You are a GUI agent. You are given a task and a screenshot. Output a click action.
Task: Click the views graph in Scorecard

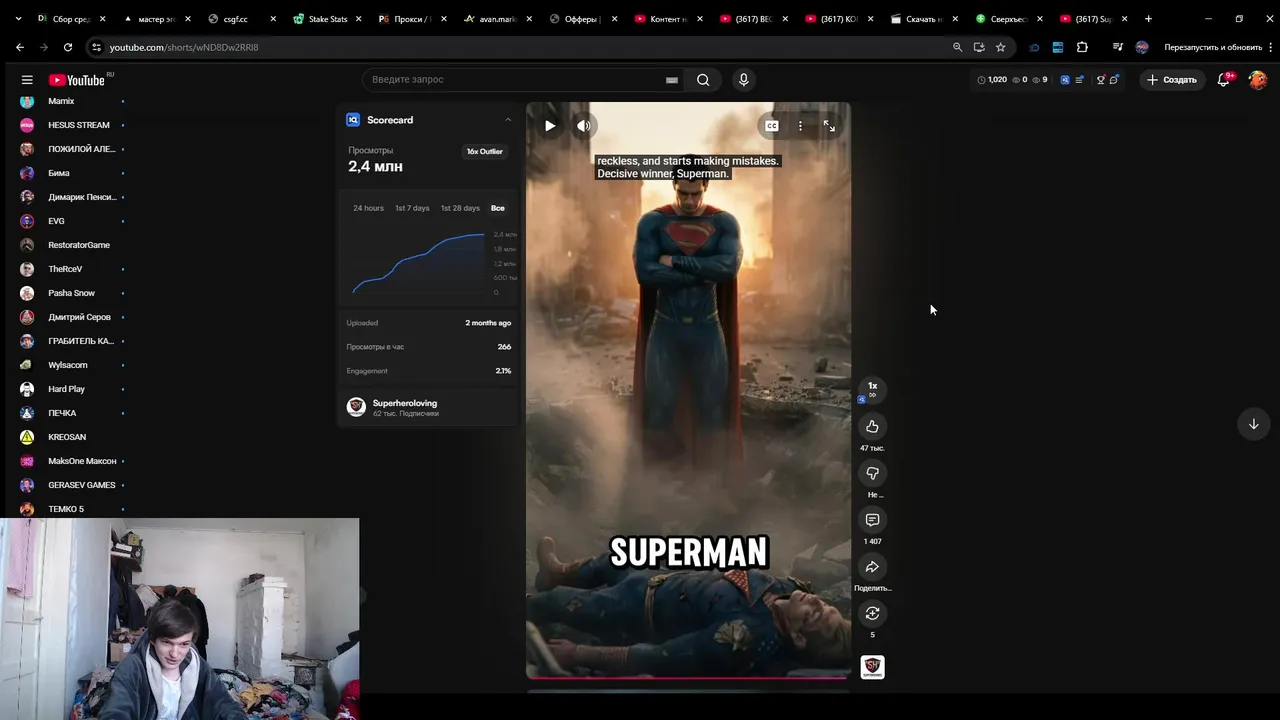point(418,263)
